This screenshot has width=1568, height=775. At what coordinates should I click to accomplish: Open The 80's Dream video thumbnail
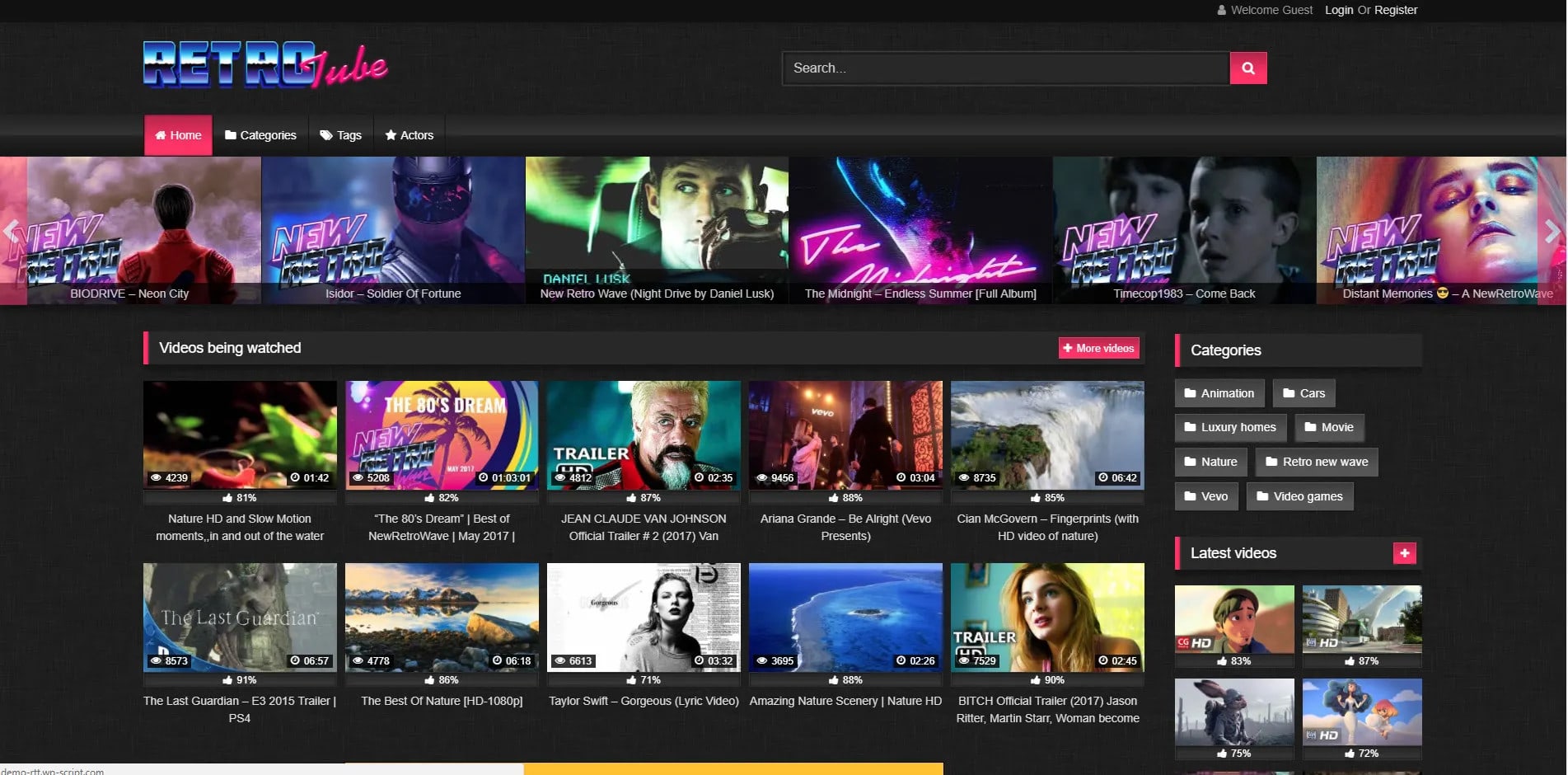[442, 435]
